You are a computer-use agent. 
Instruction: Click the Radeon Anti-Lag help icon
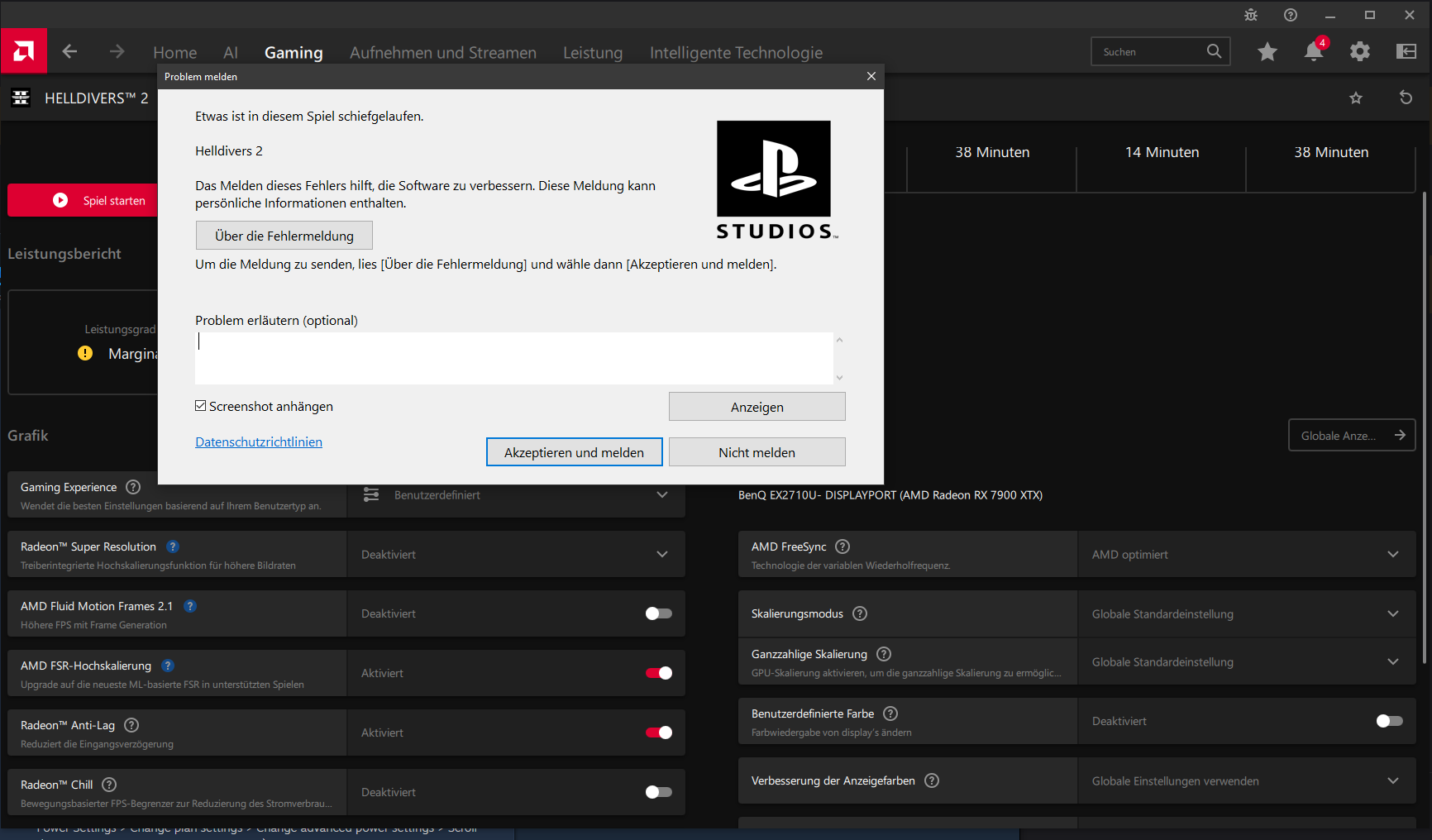pos(131,725)
